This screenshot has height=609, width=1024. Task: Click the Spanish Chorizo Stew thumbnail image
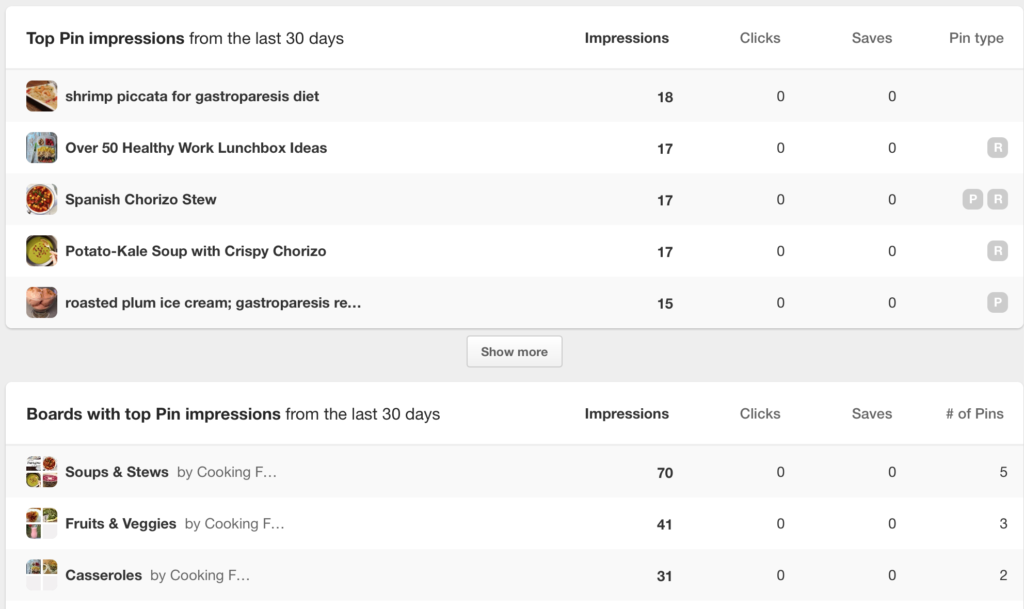pyautogui.click(x=41, y=199)
